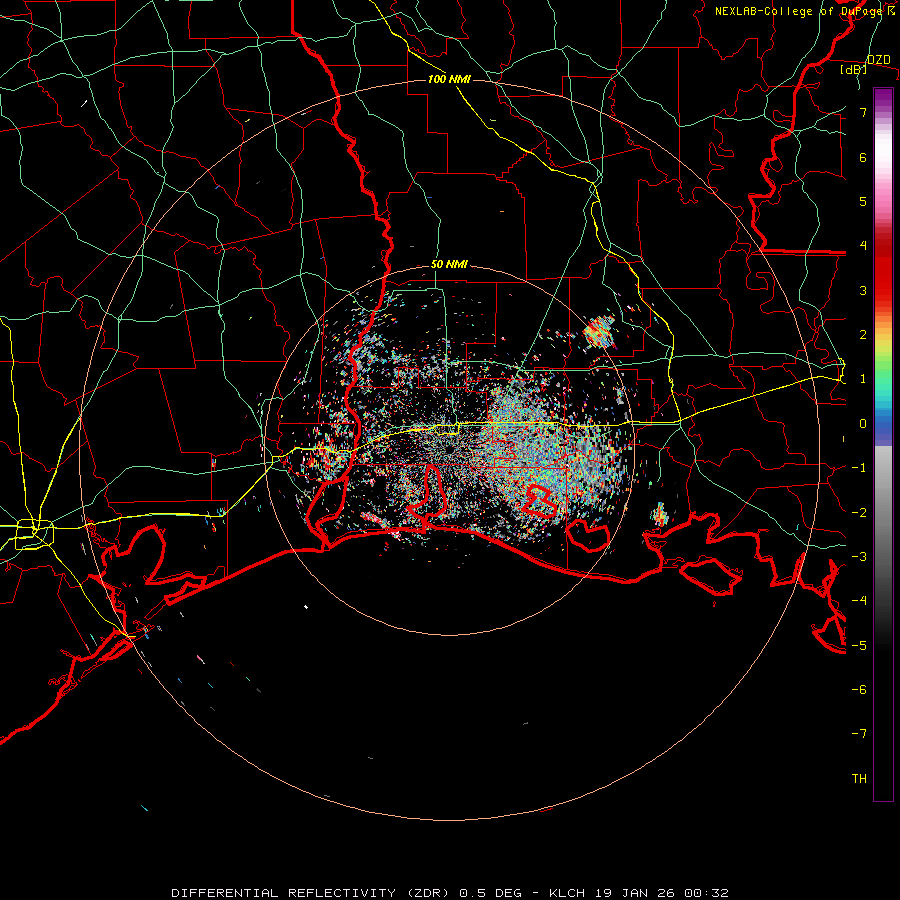This screenshot has width=900, height=900.
Task: Click the -3 value on the scale
Action: pos(859,557)
